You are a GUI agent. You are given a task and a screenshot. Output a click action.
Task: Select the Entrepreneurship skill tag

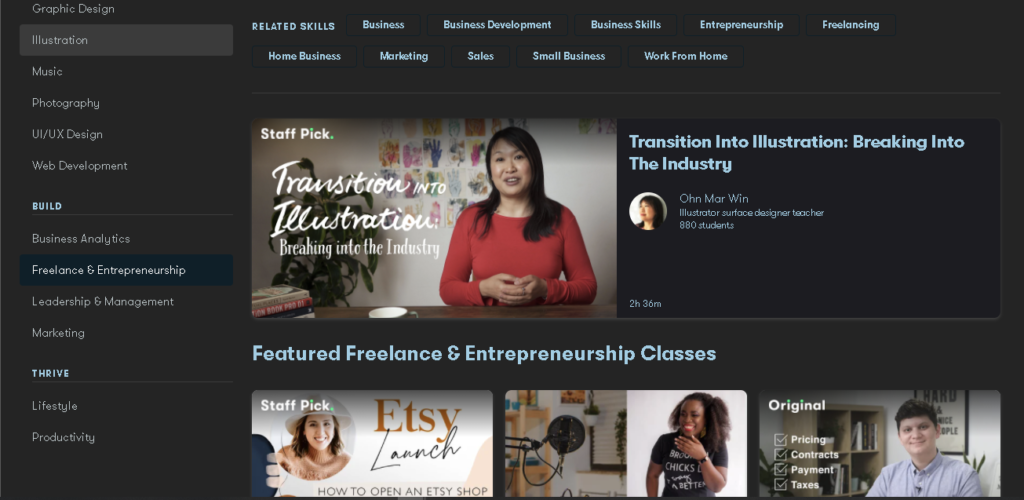(741, 25)
